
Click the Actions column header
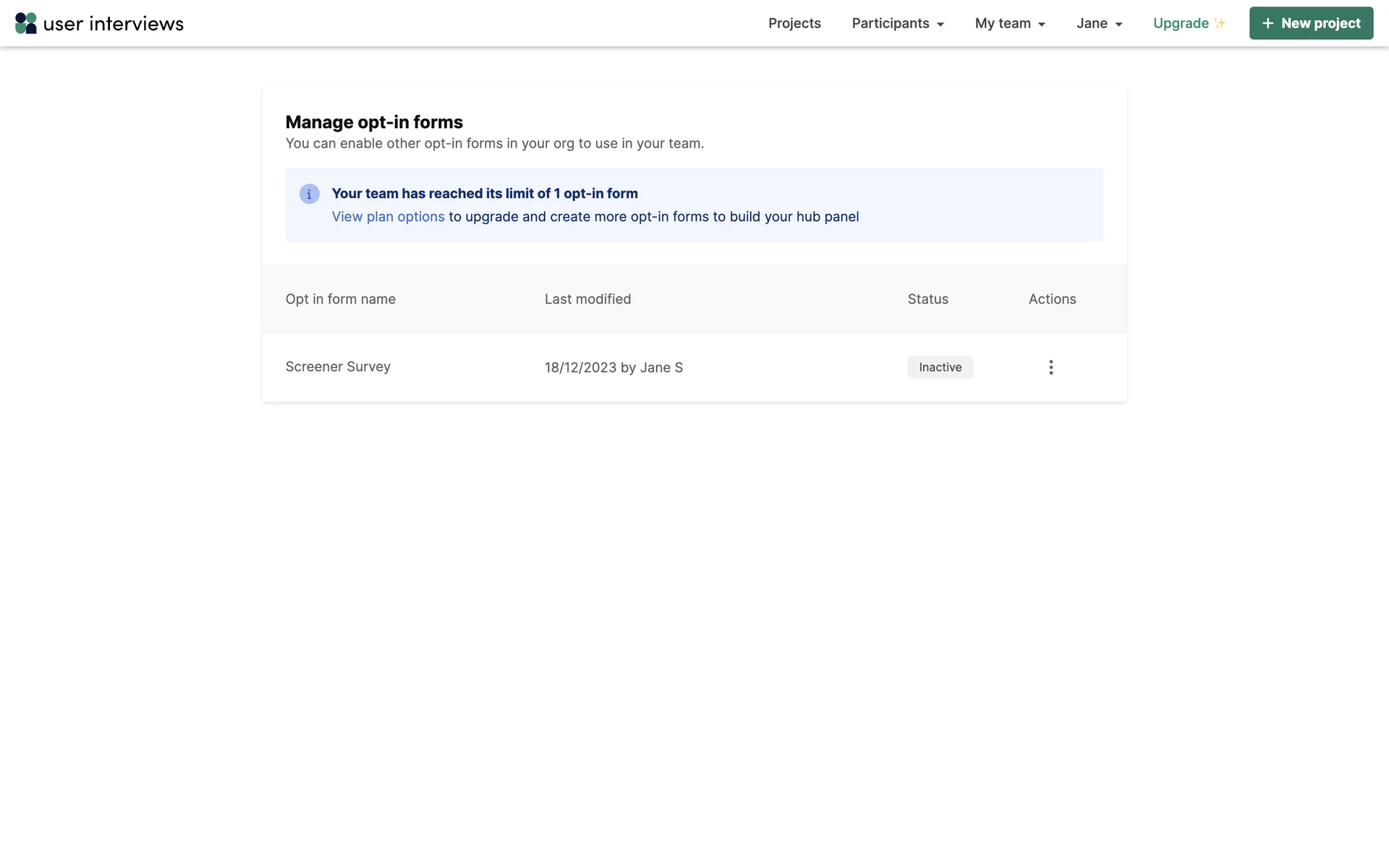1052,299
